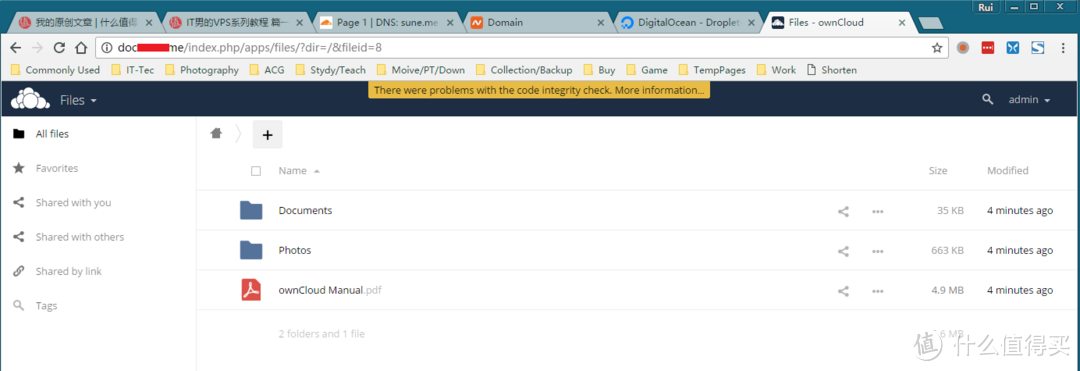This screenshot has height=371, width=1080.
Task: Select Favorites in the sidebar
Action: (x=56, y=168)
